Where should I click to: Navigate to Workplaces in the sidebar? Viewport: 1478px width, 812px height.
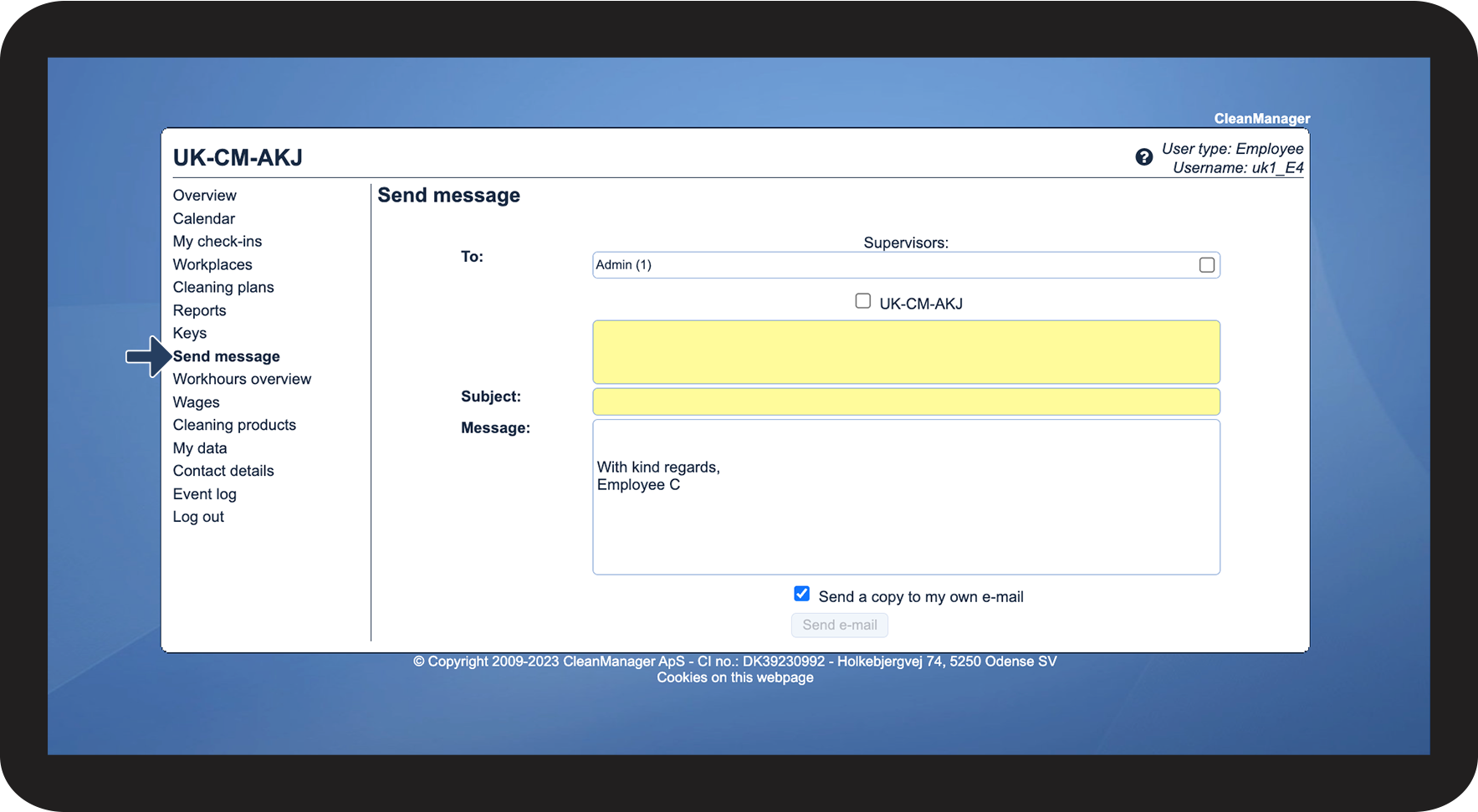[x=212, y=265]
